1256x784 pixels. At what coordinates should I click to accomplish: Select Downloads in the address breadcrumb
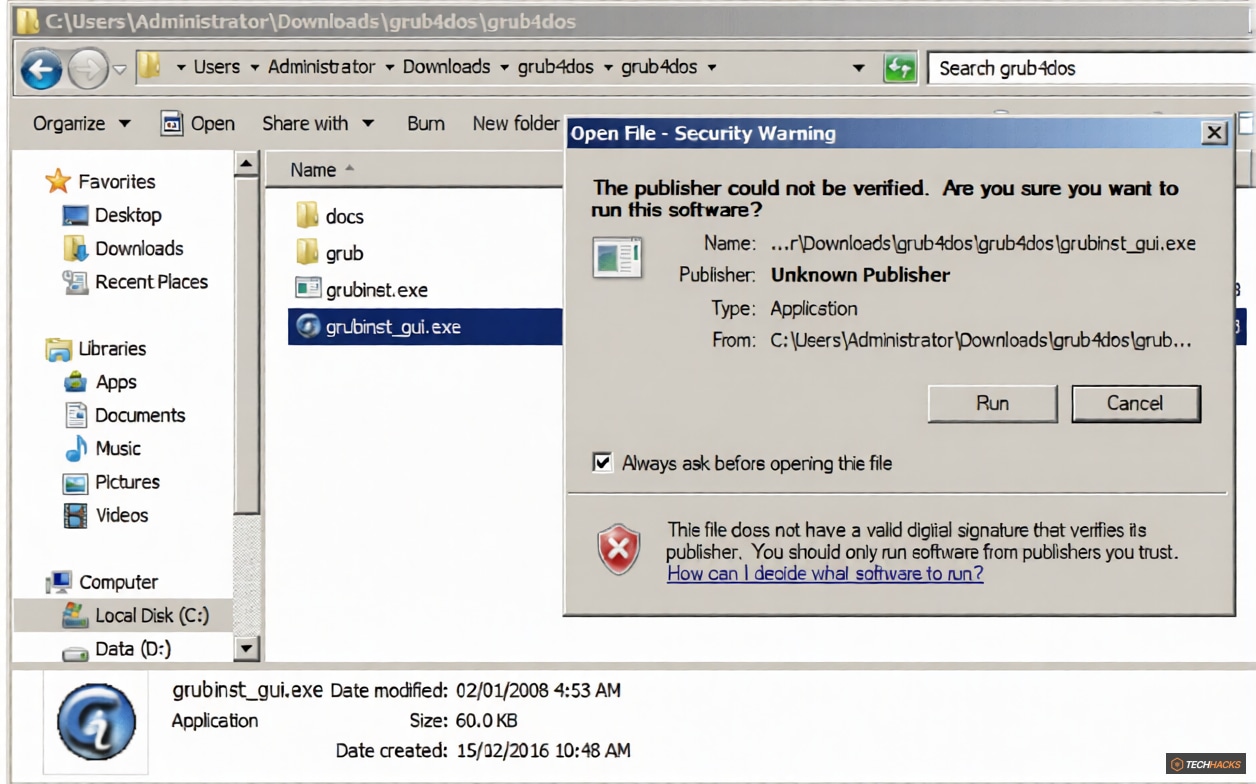tap(446, 67)
